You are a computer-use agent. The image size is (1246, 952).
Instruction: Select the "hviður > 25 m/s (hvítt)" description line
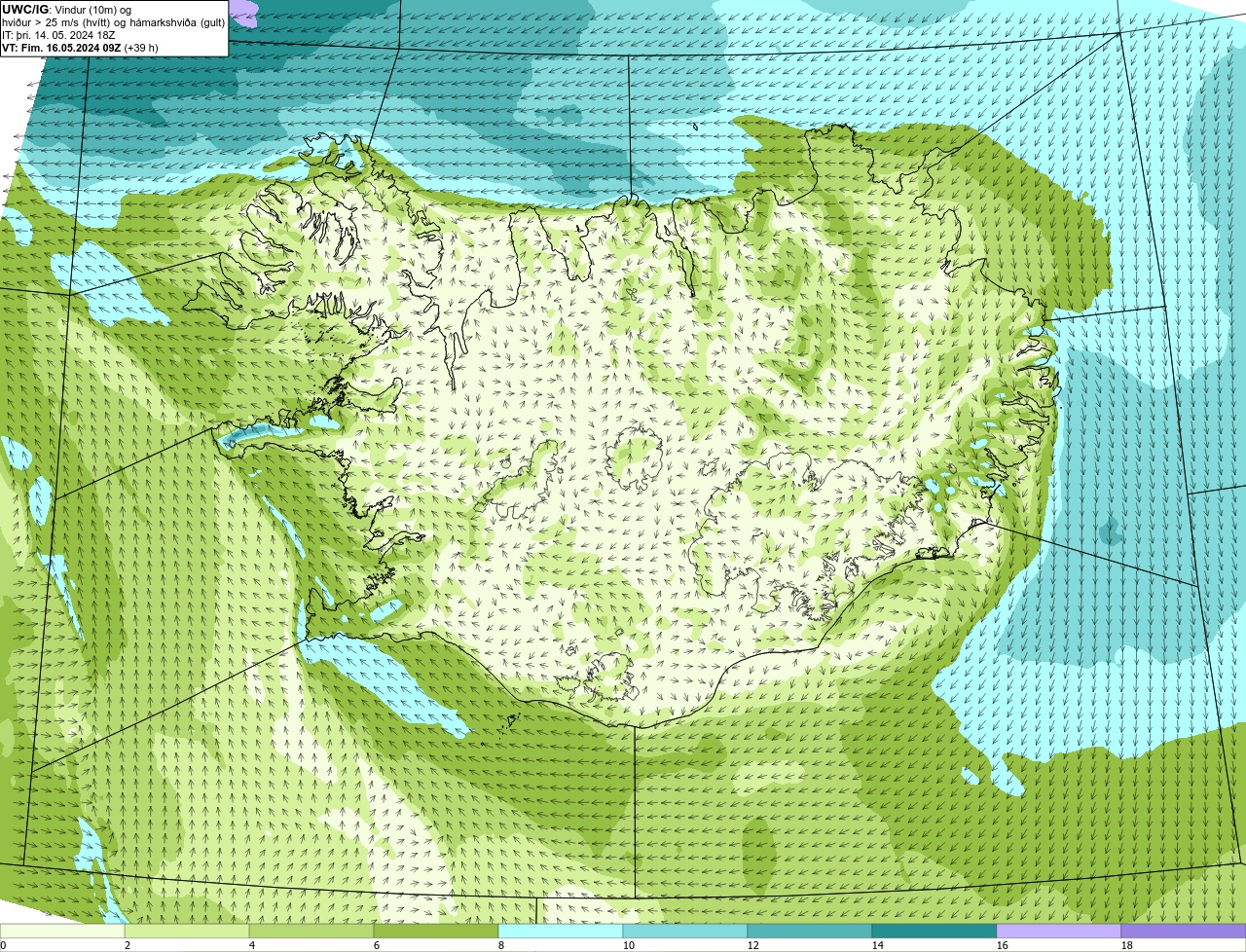point(114,22)
